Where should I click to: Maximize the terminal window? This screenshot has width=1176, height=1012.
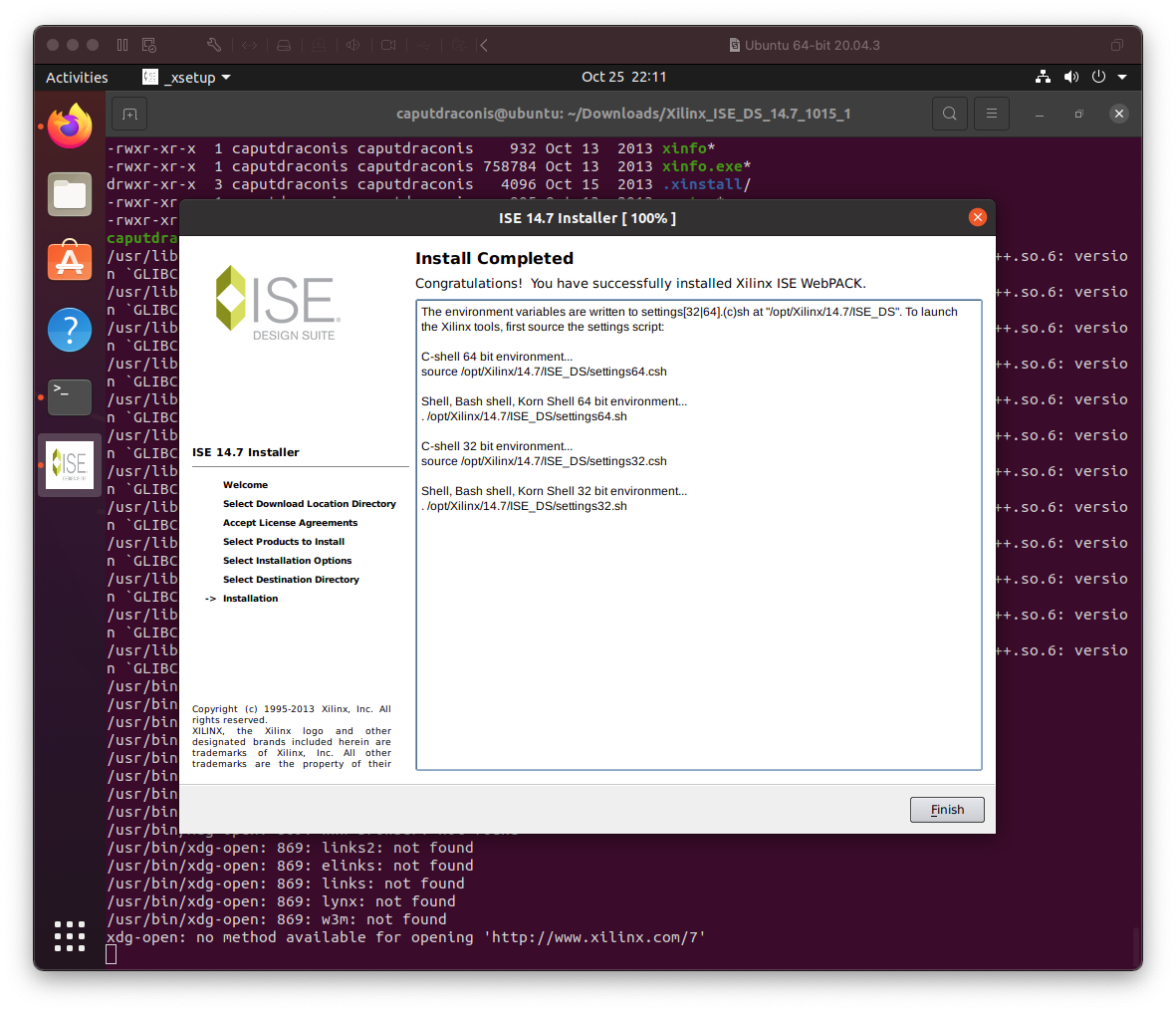coord(1078,114)
